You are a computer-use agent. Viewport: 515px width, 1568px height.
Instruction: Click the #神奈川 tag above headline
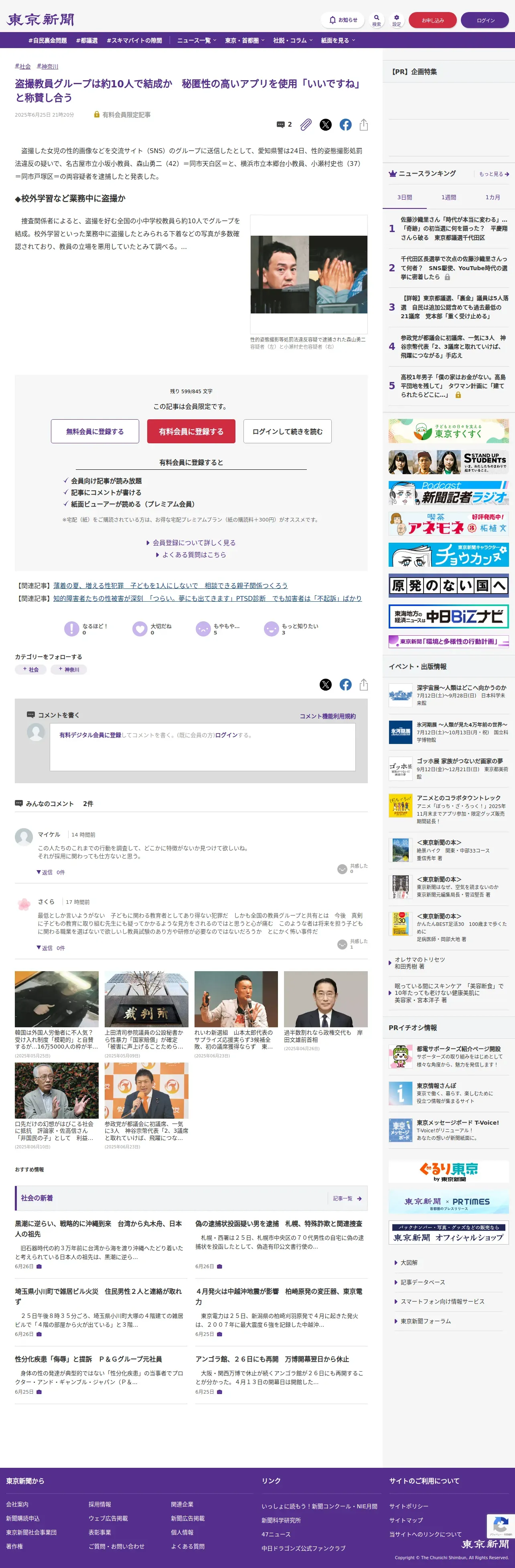pyautogui.click(x=48, y=67)
